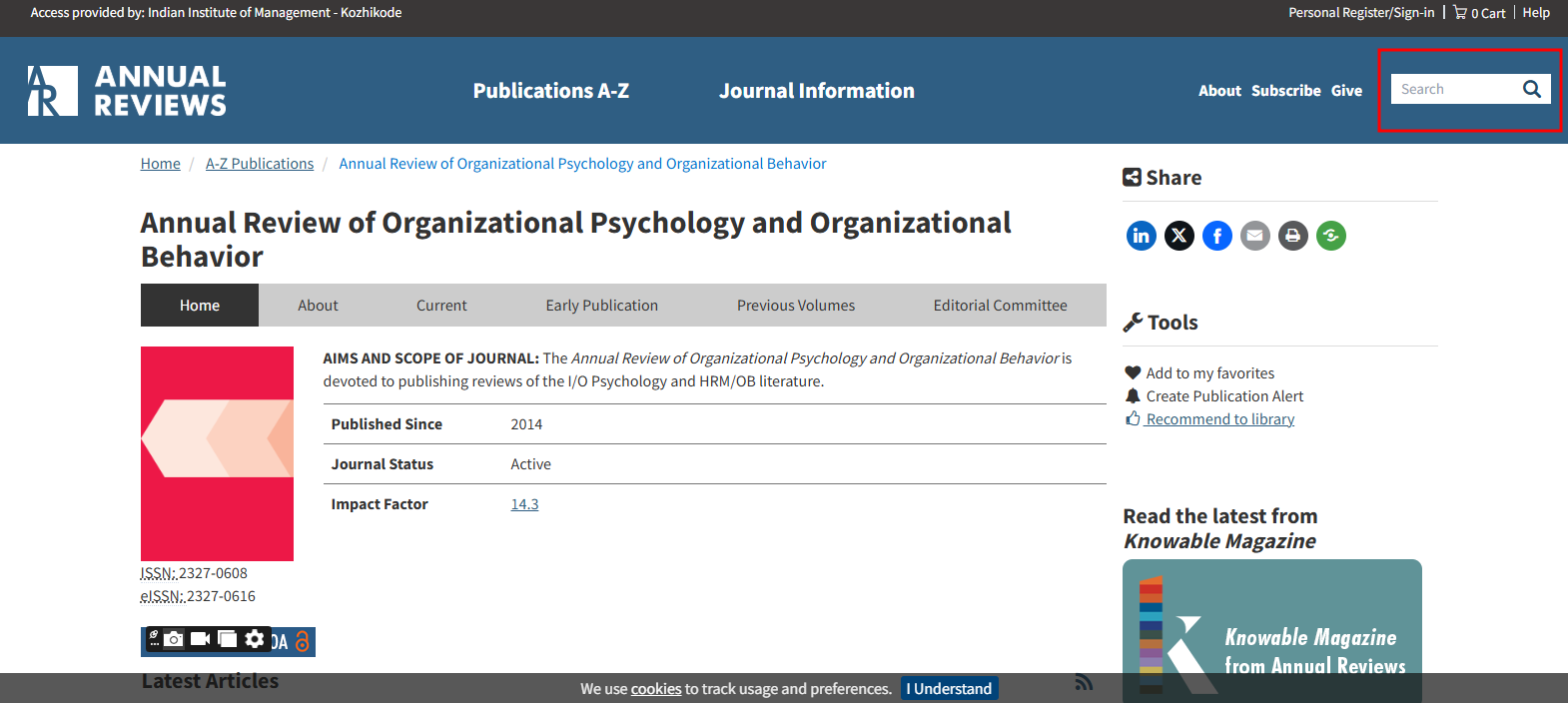Image resolution: width=1568 pixels, height=703 pixels.
Task: Open the Recommend to library link
Action: 1219,419
